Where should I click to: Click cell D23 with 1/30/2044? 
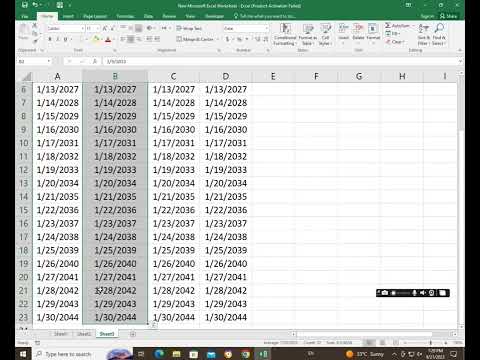(226, 317)
